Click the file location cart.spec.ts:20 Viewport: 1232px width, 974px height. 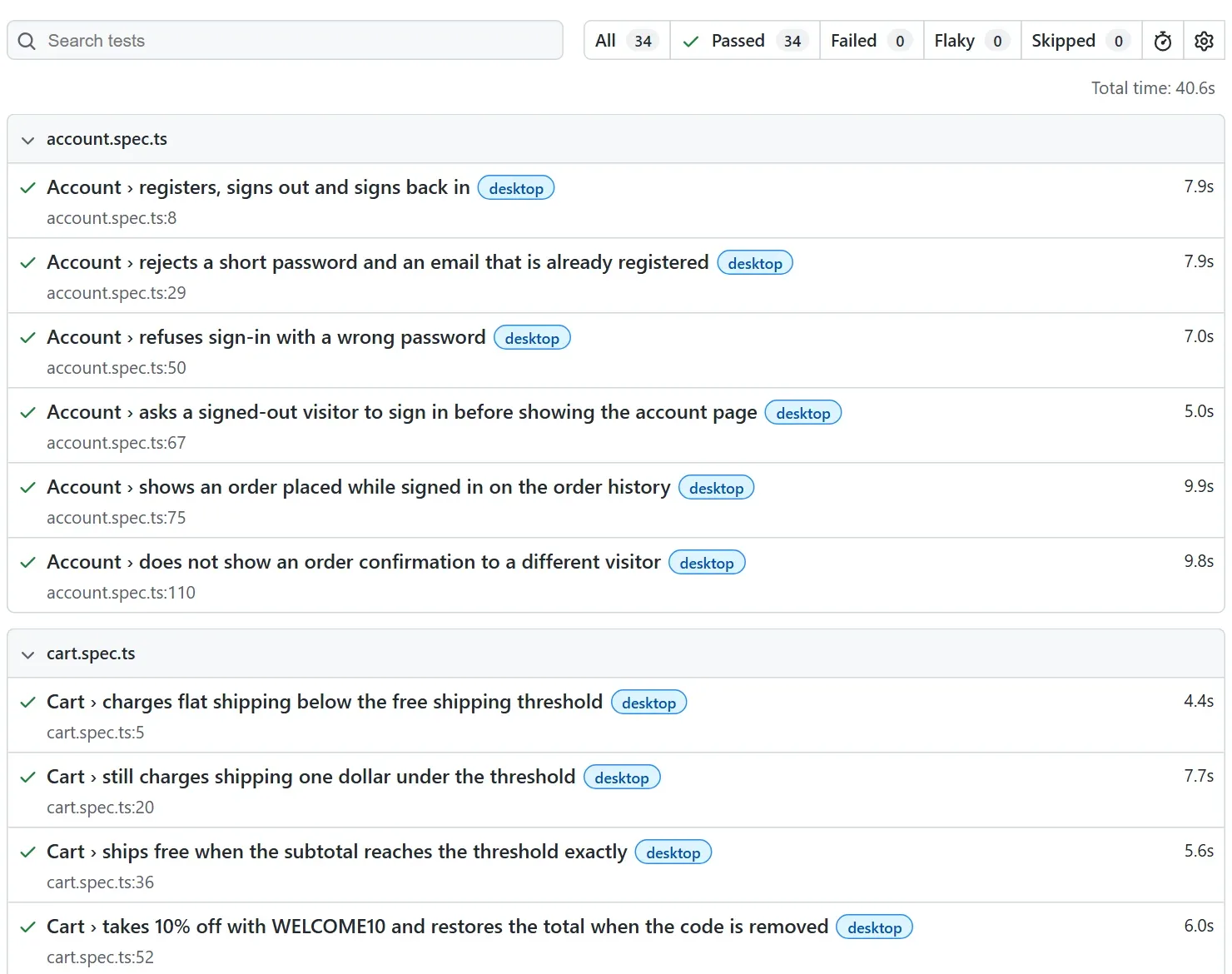pyautogui.click(x=101, y=808)
